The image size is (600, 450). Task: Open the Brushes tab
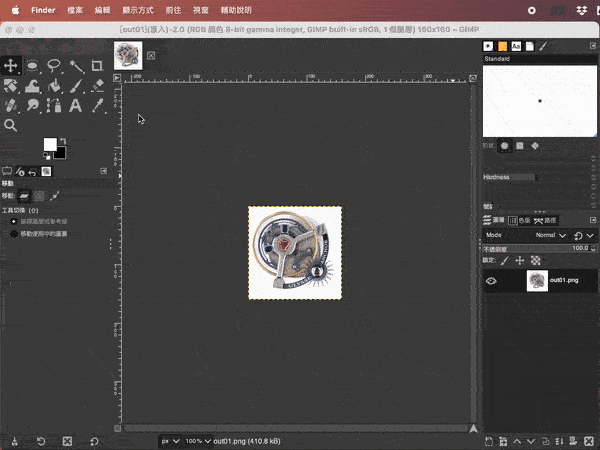[488, 46]
